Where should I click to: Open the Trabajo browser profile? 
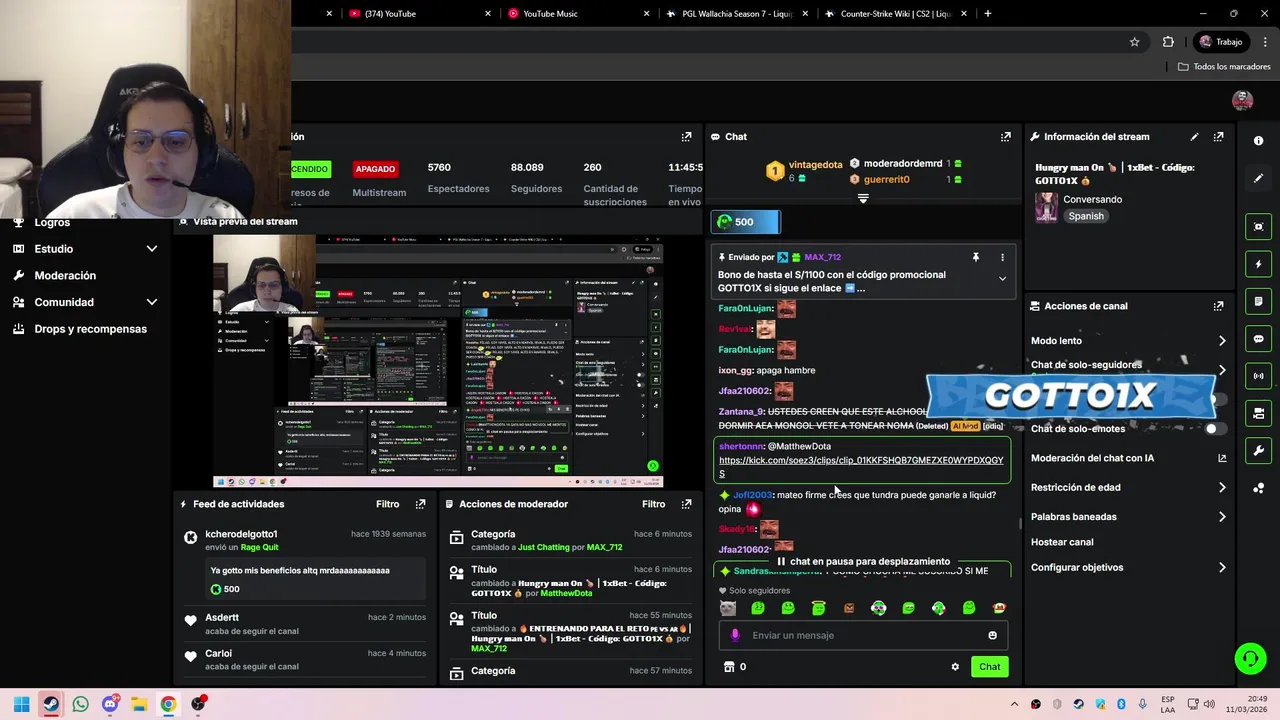(1221, 42)
